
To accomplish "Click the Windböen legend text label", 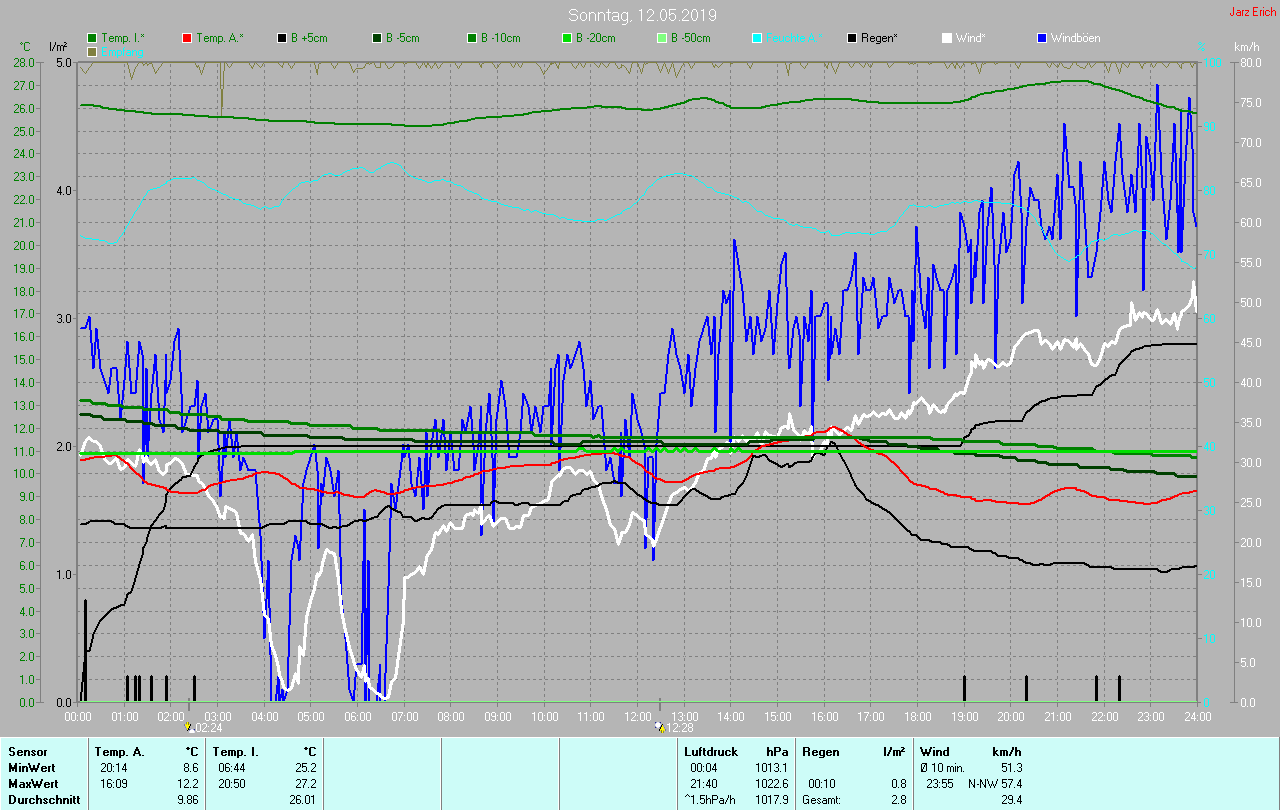I will [x=1075, y=38].
